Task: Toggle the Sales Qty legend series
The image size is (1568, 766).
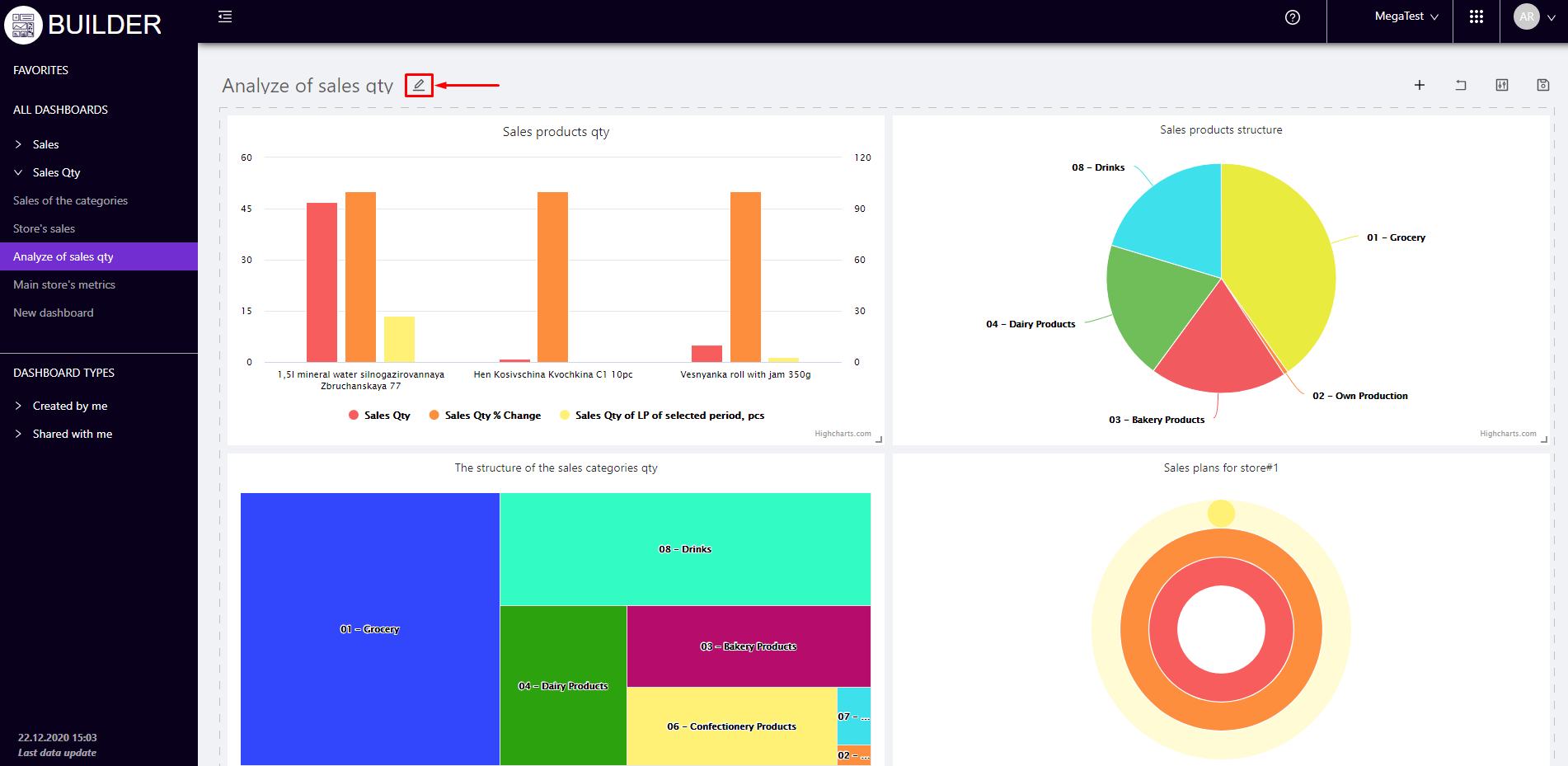Action: tap(379, 416)
